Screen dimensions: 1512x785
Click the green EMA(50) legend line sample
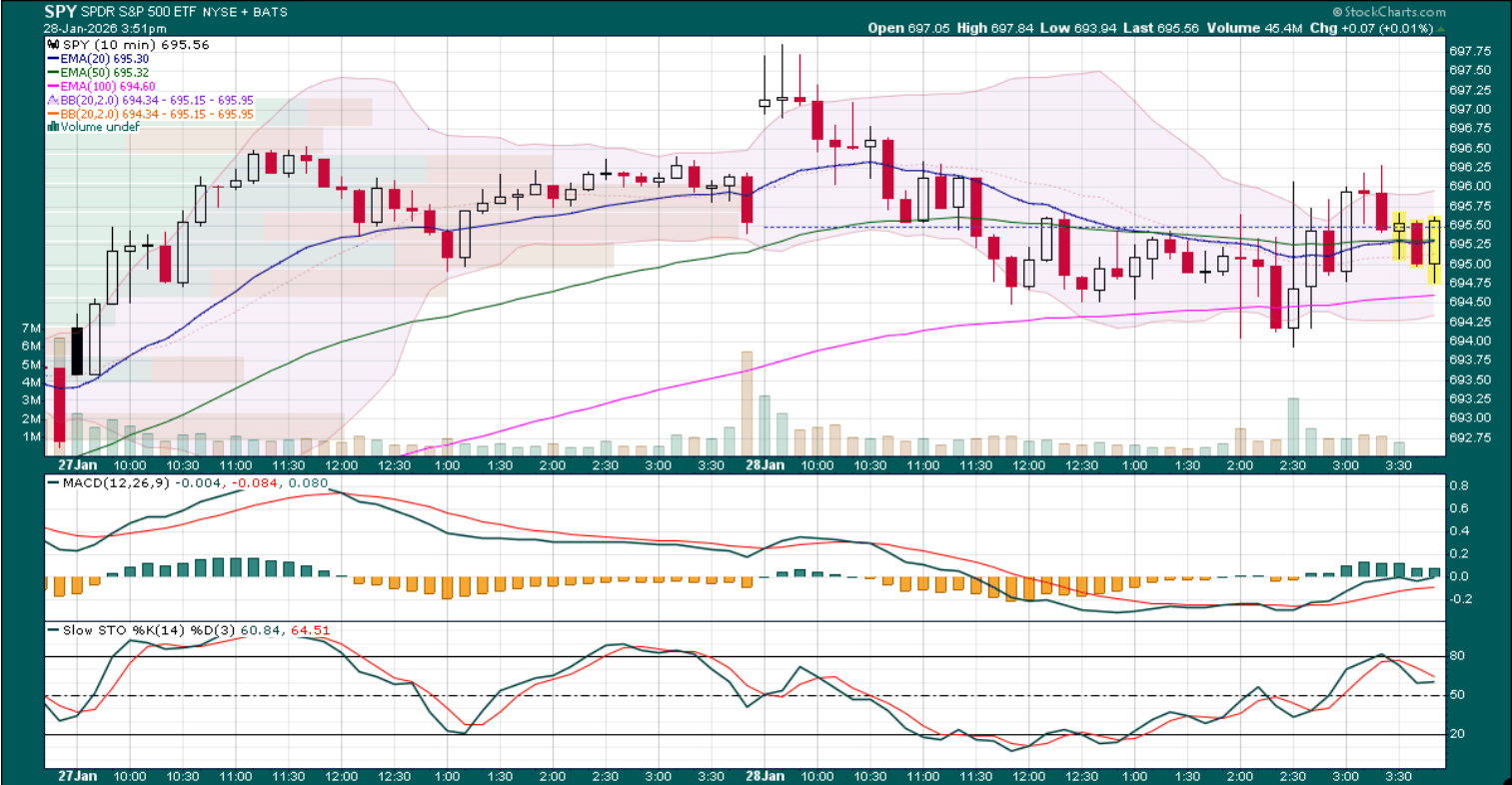tap(53, 73)
